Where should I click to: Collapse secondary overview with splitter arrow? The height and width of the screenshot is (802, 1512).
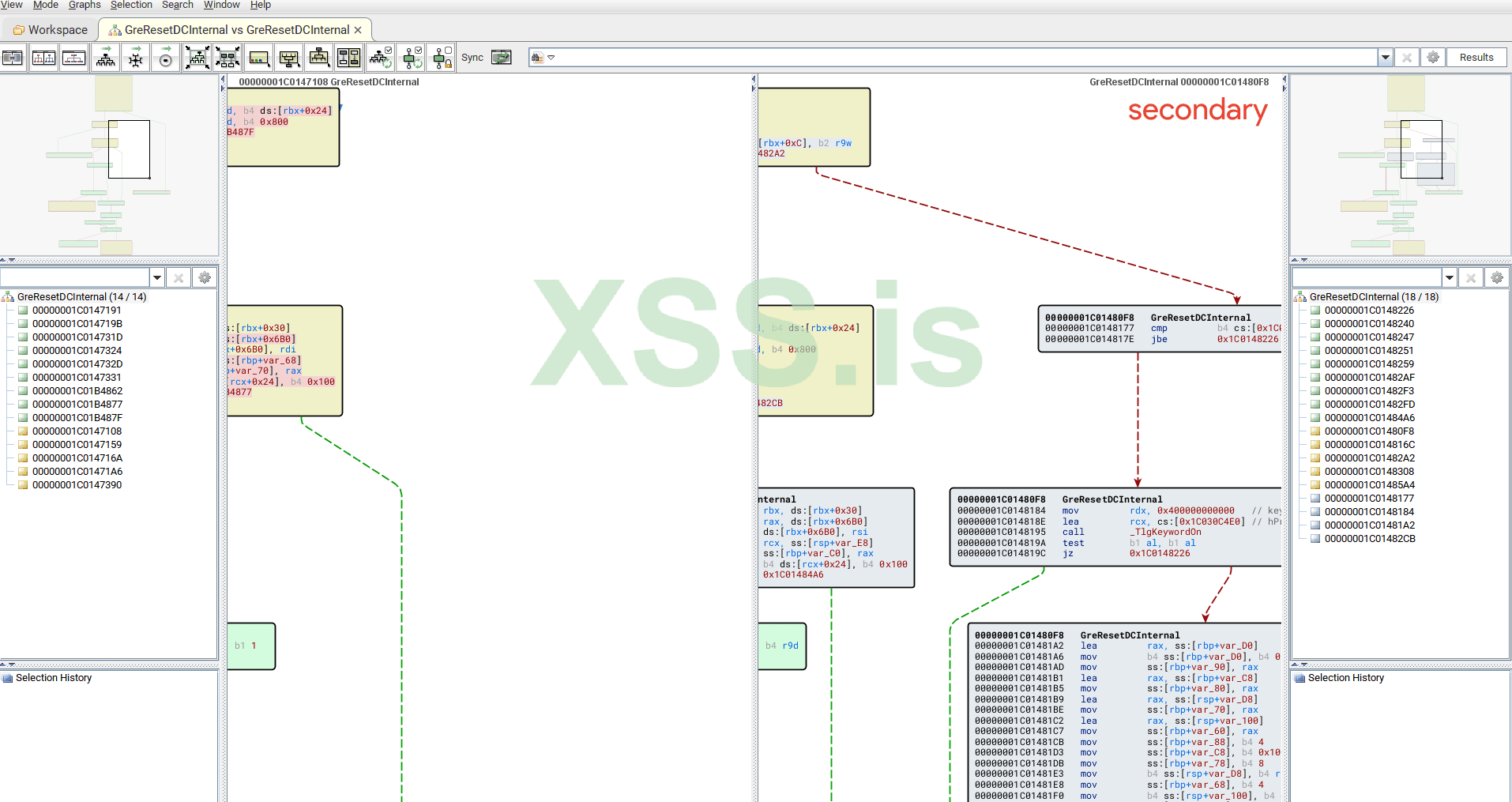[x=1295, y=260]
